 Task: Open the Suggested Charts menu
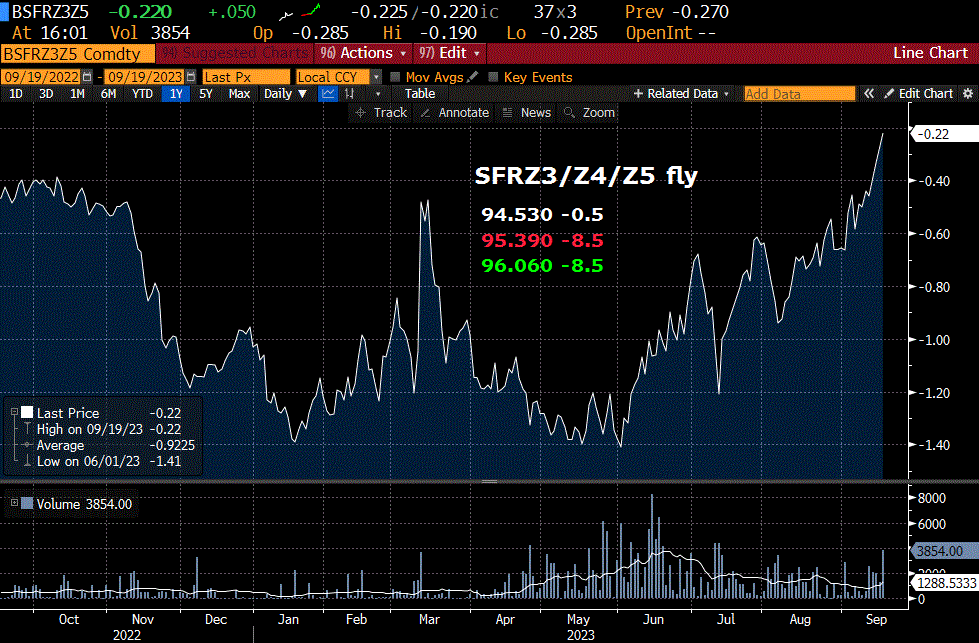coord(235,53)
